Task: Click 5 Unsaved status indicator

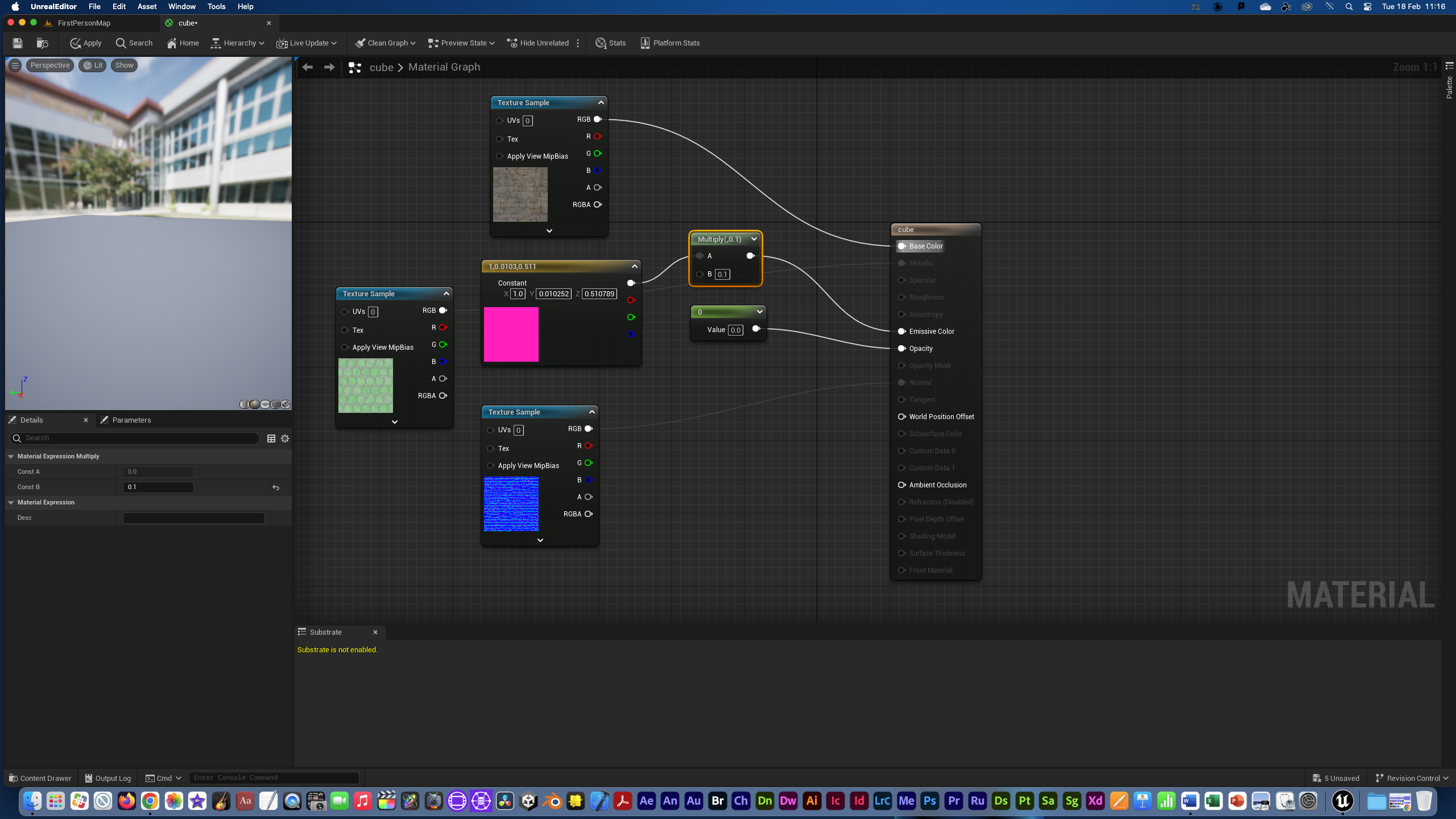Action: point(1336,778)
